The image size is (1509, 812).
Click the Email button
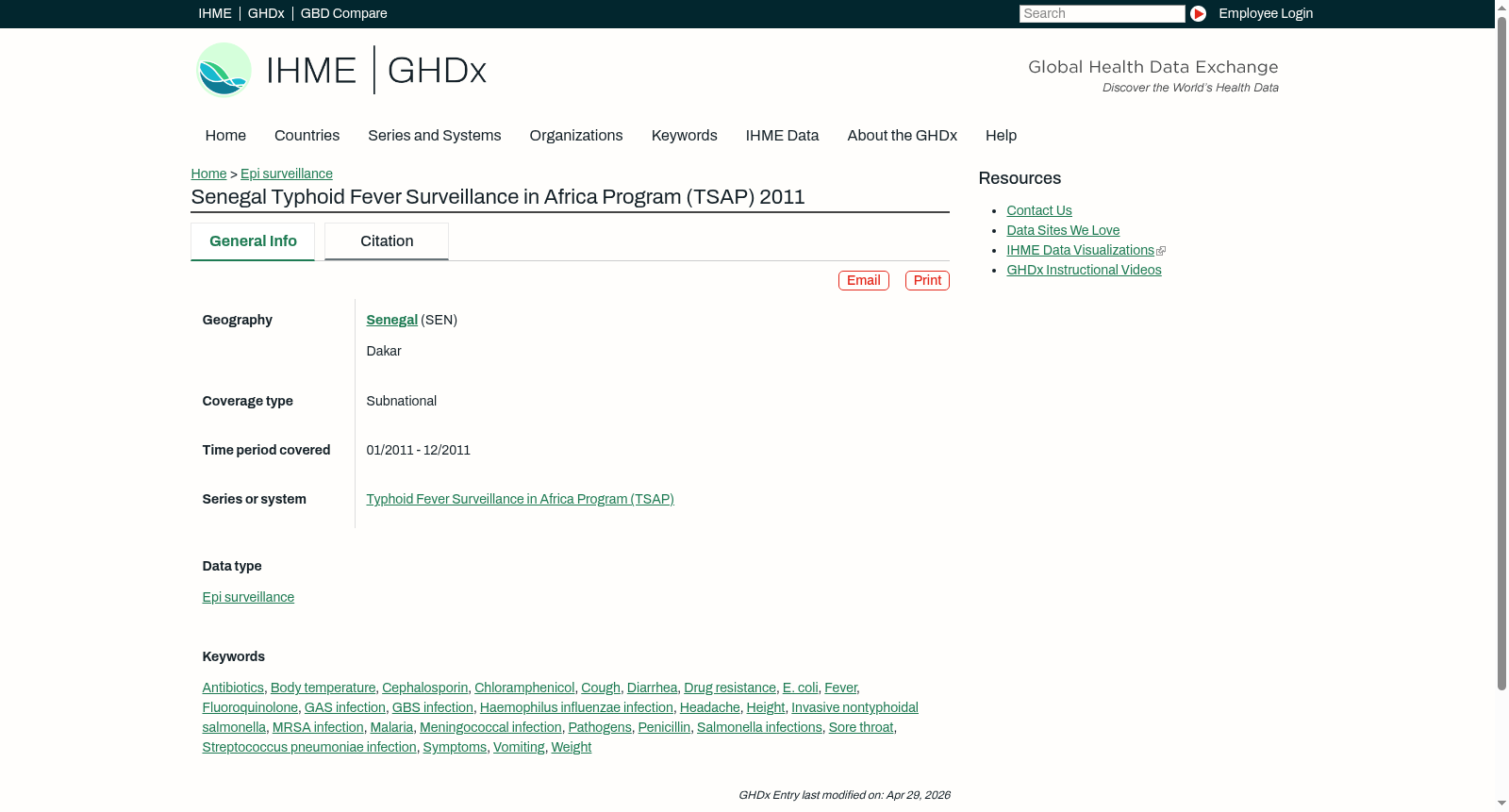tap(864, 280)
